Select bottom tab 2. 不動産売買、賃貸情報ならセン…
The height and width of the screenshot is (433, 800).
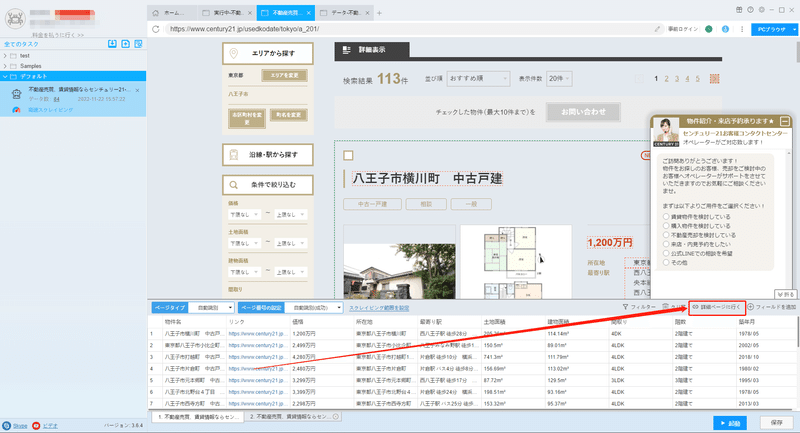(293, 417)
